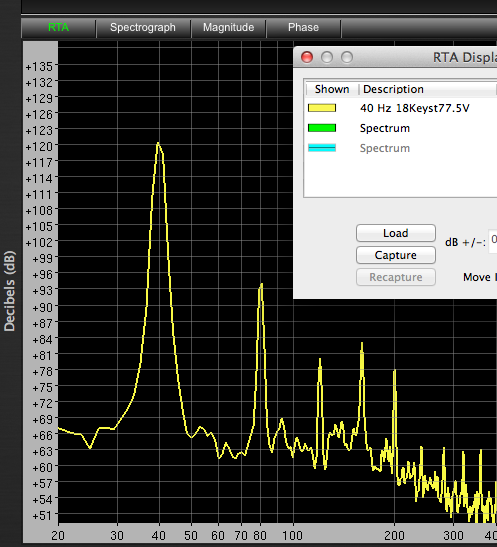This screenshot has width=497, height=547.
Task: Click the +66 dB axis label
Action: click(x=42, y=435)
